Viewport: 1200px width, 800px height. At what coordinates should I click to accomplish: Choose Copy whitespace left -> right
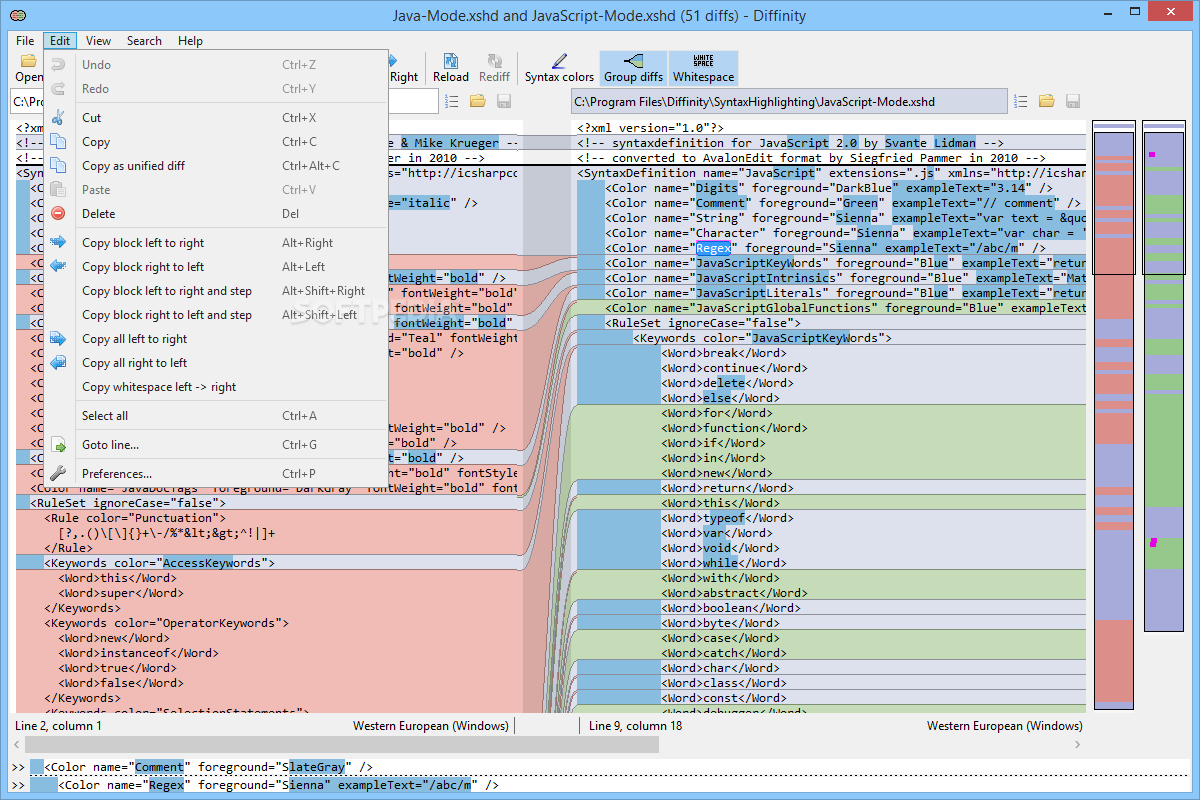[x=216, y=387]
